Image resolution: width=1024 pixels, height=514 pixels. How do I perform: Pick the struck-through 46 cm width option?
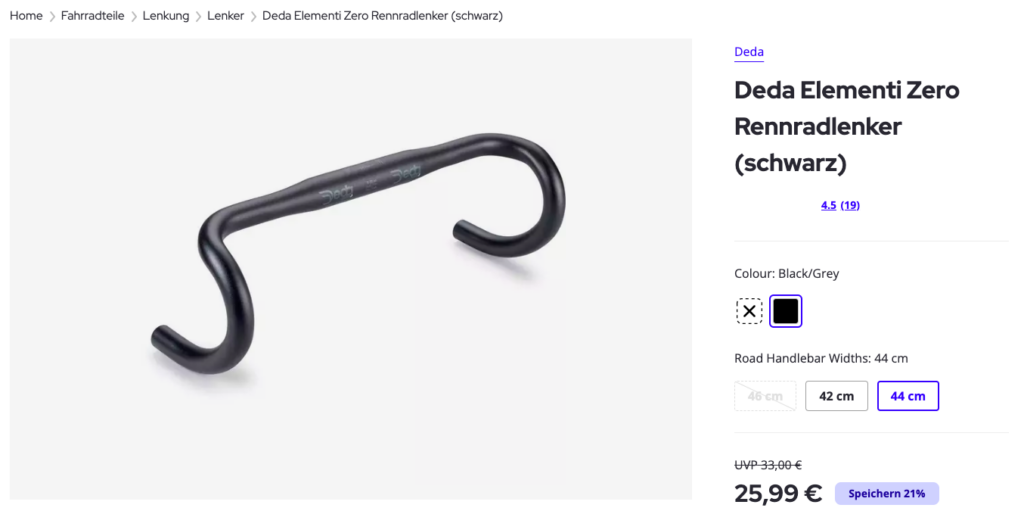(x=765, y=396)
